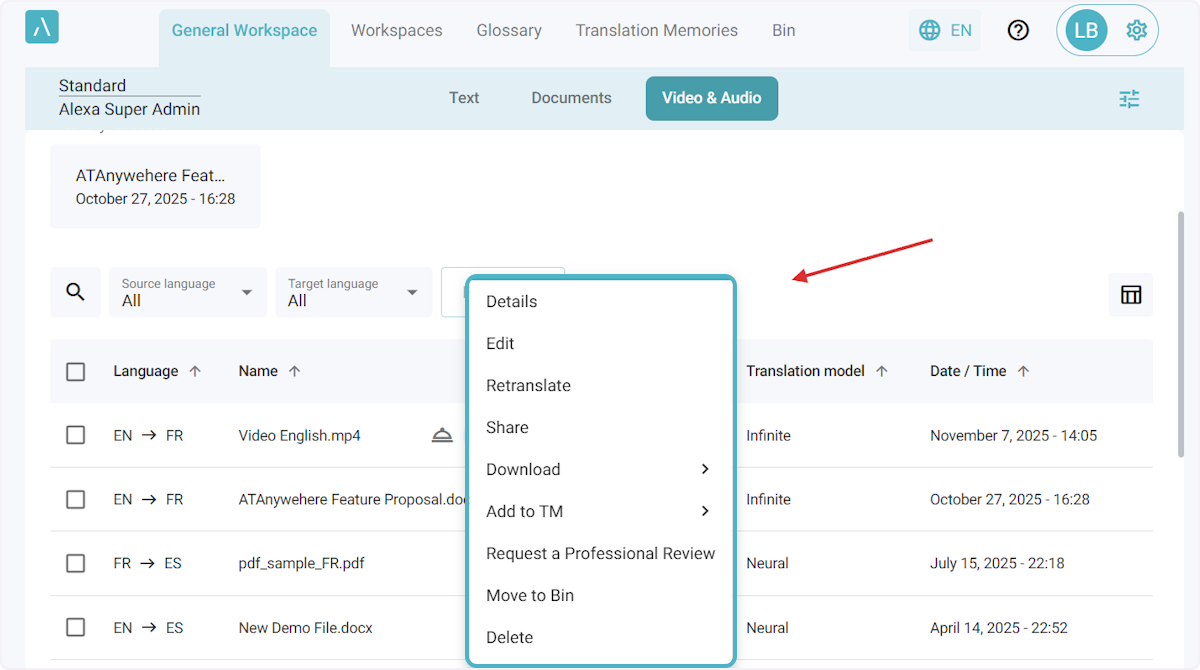Open the table column layout icon

[x=1131, y=294]
